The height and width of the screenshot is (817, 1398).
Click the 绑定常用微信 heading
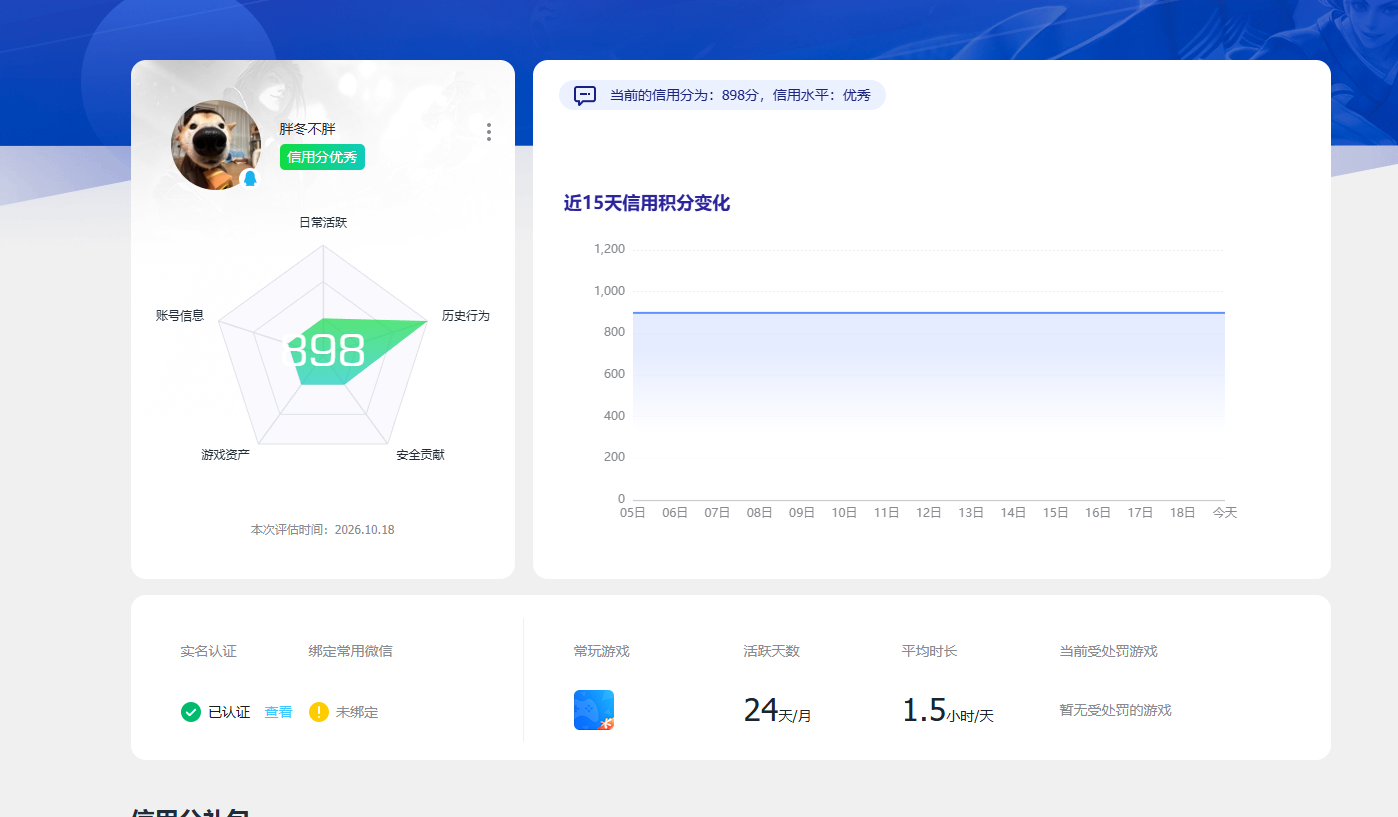coord(351,651)
